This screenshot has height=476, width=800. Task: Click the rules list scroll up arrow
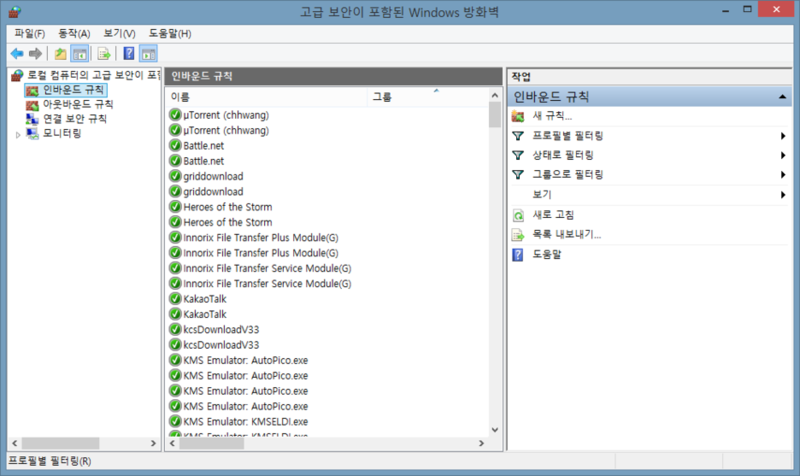point(494,95)
